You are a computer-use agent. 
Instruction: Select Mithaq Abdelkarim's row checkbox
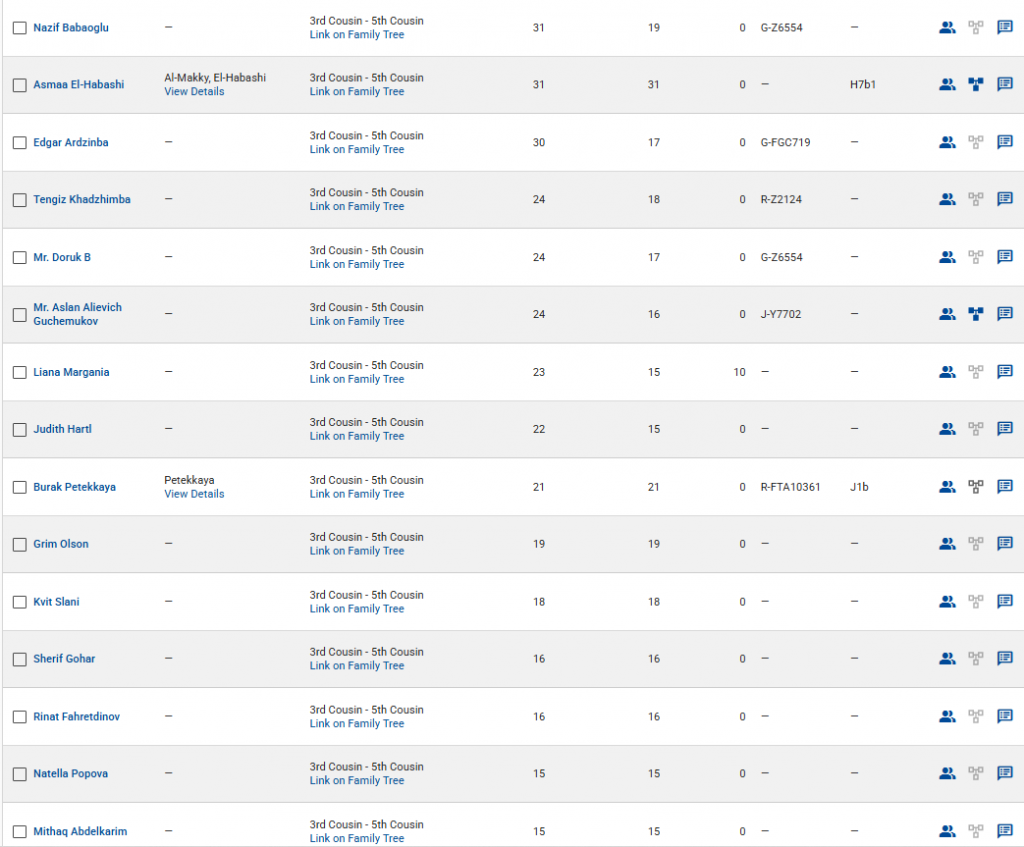point(19,832)
